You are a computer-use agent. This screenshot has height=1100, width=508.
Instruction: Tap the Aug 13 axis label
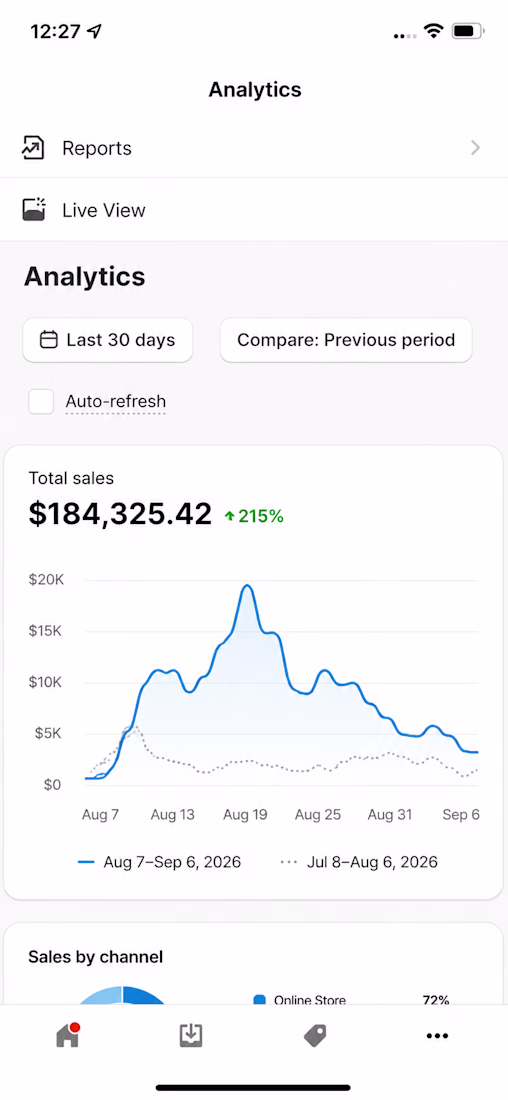click(x=173, y=814)
